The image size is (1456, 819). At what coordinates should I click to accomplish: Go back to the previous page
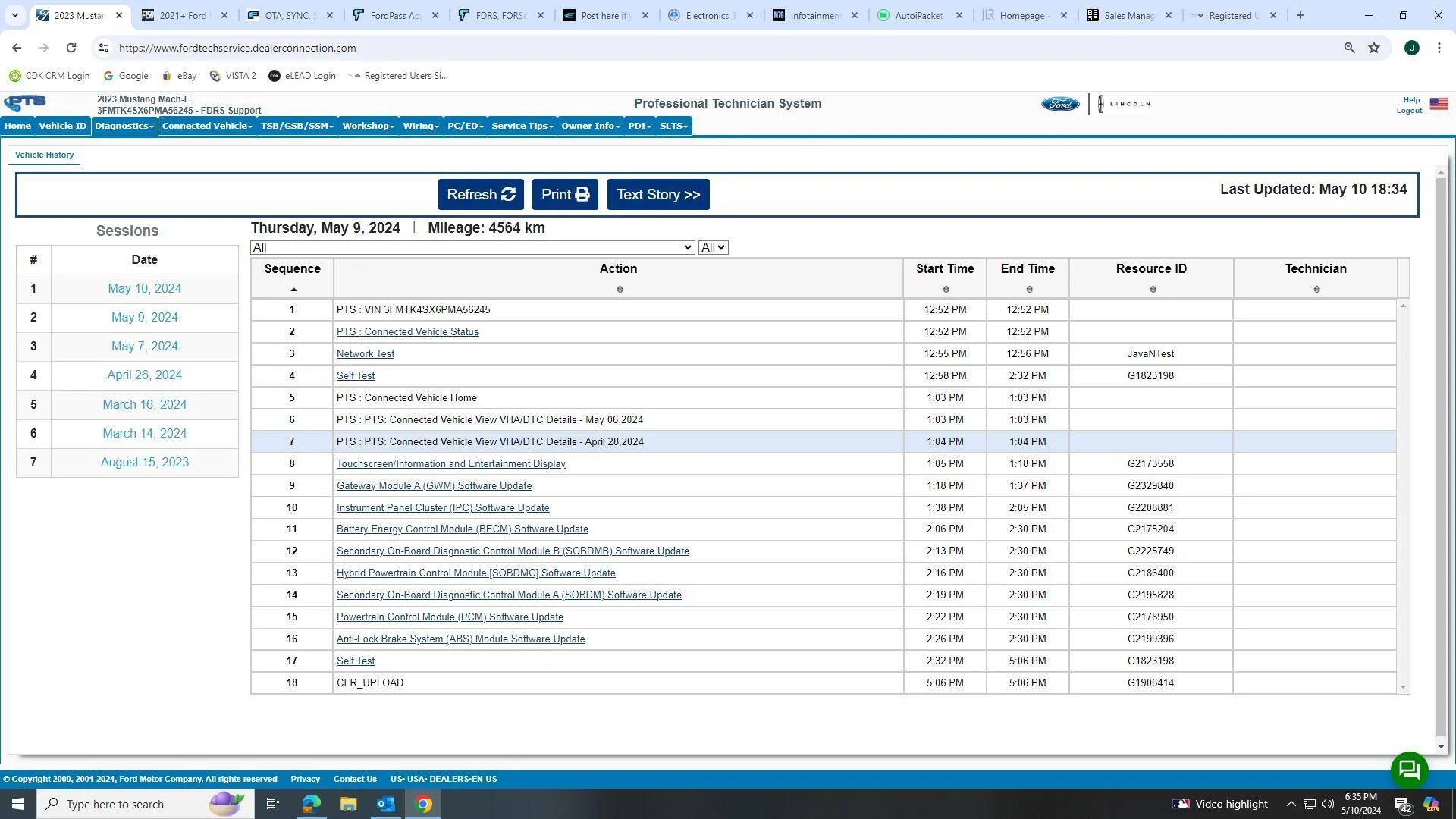(17, 48)
